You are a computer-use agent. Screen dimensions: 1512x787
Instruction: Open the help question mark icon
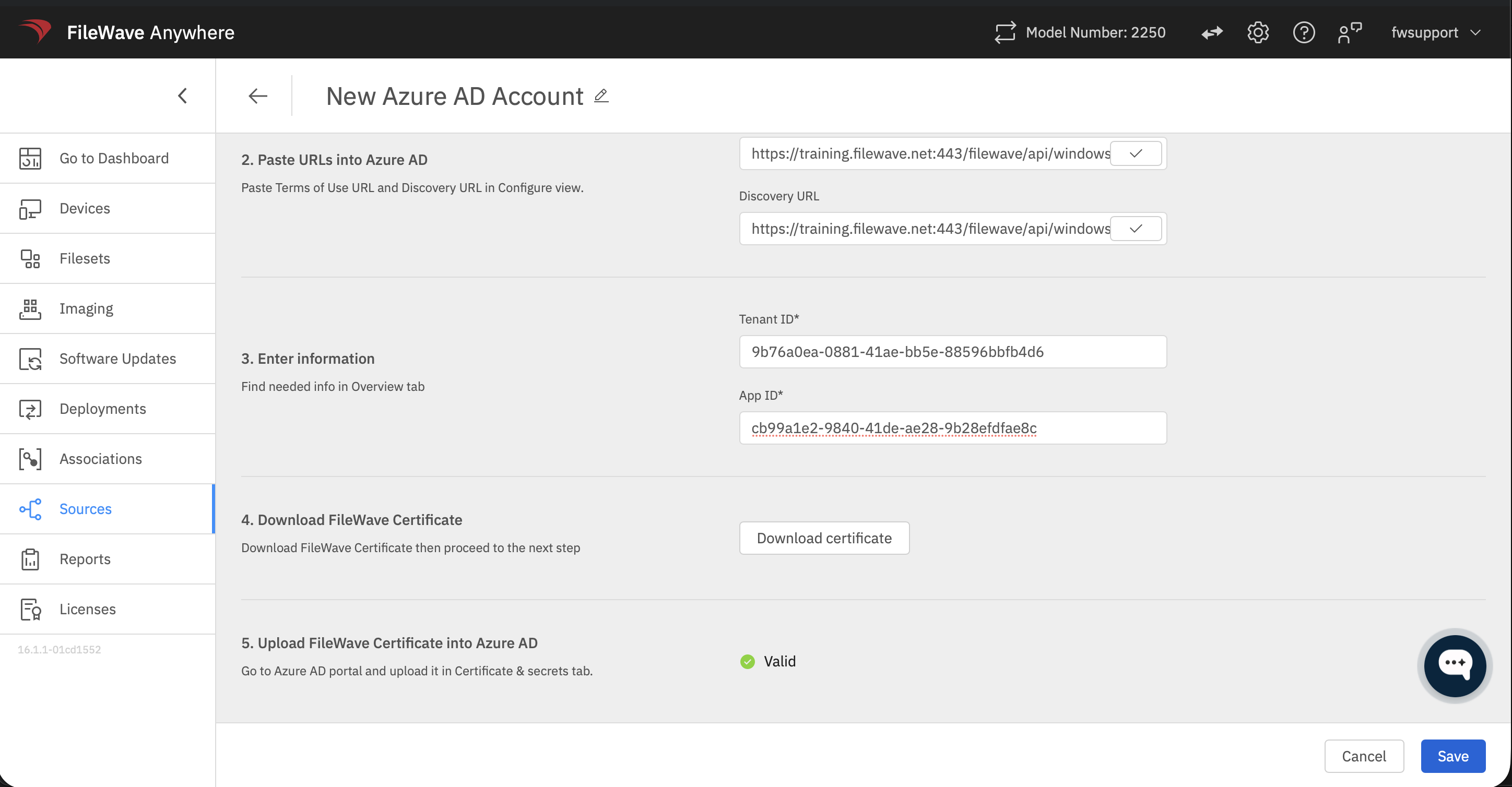(x=1304, y=32)
